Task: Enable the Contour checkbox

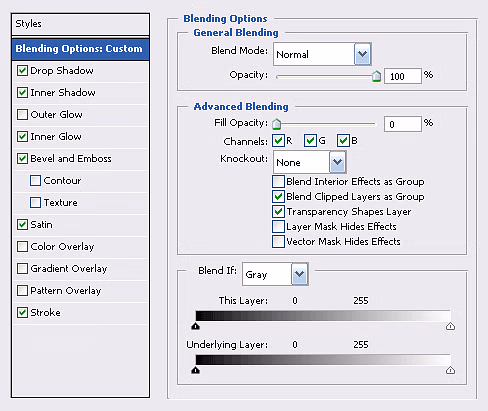Action: coord(35,181)
